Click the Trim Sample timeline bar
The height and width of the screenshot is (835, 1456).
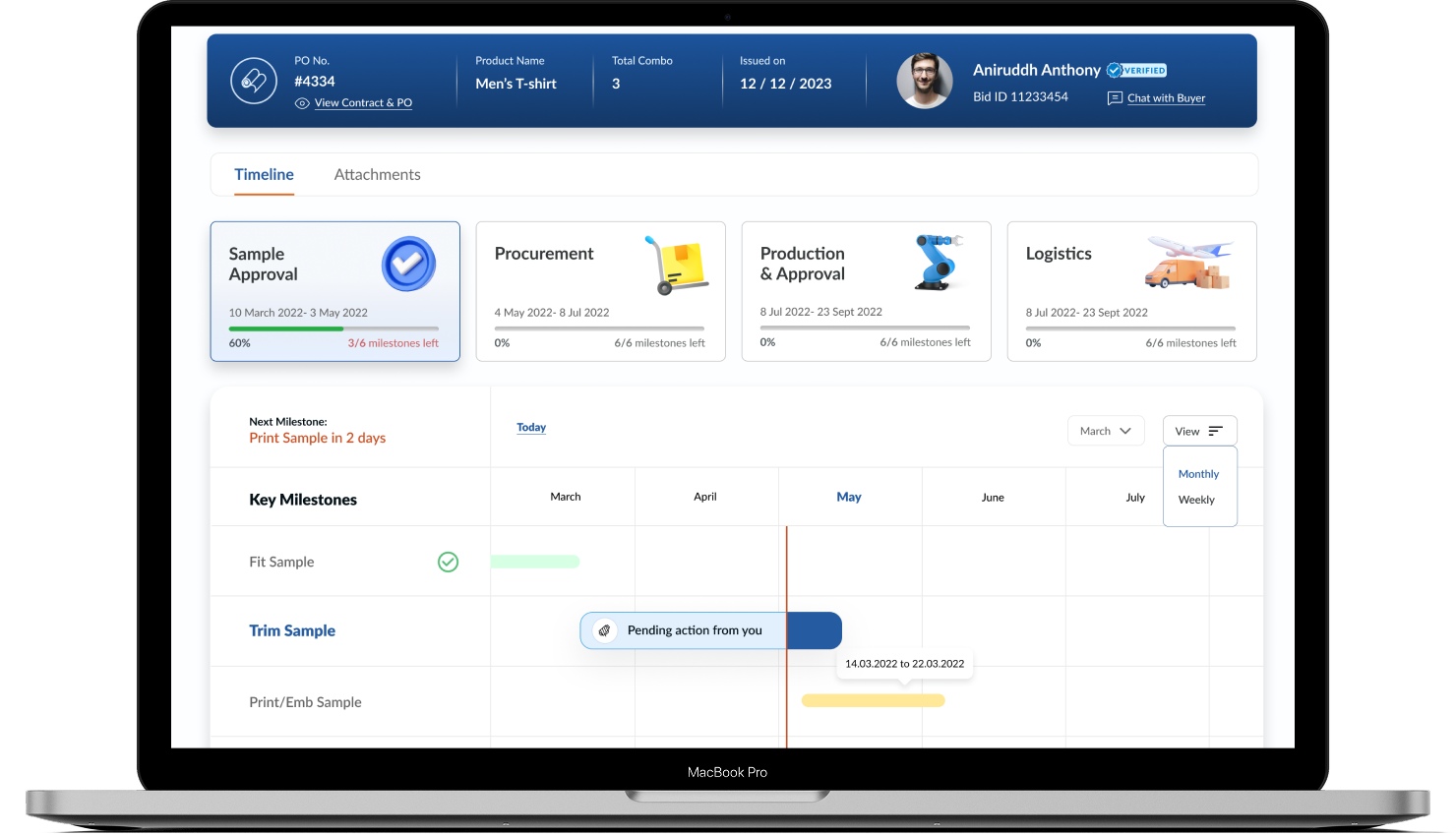pos(817,630)
